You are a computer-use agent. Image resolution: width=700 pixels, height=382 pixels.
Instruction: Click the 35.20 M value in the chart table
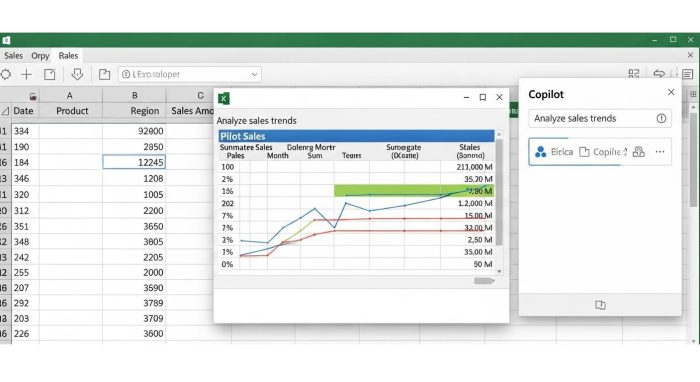tap(478, 179)
